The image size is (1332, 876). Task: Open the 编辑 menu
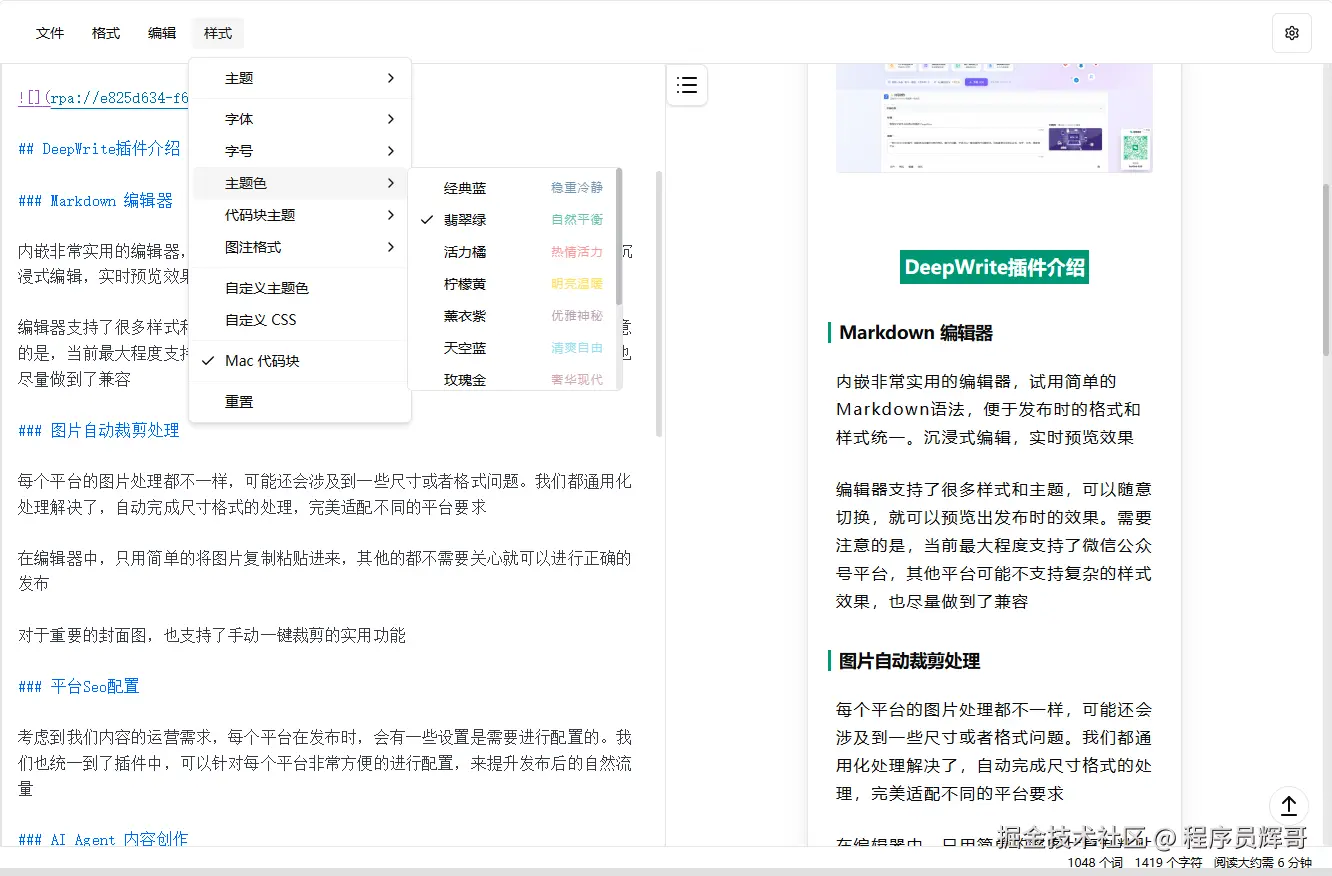point(162,33)
